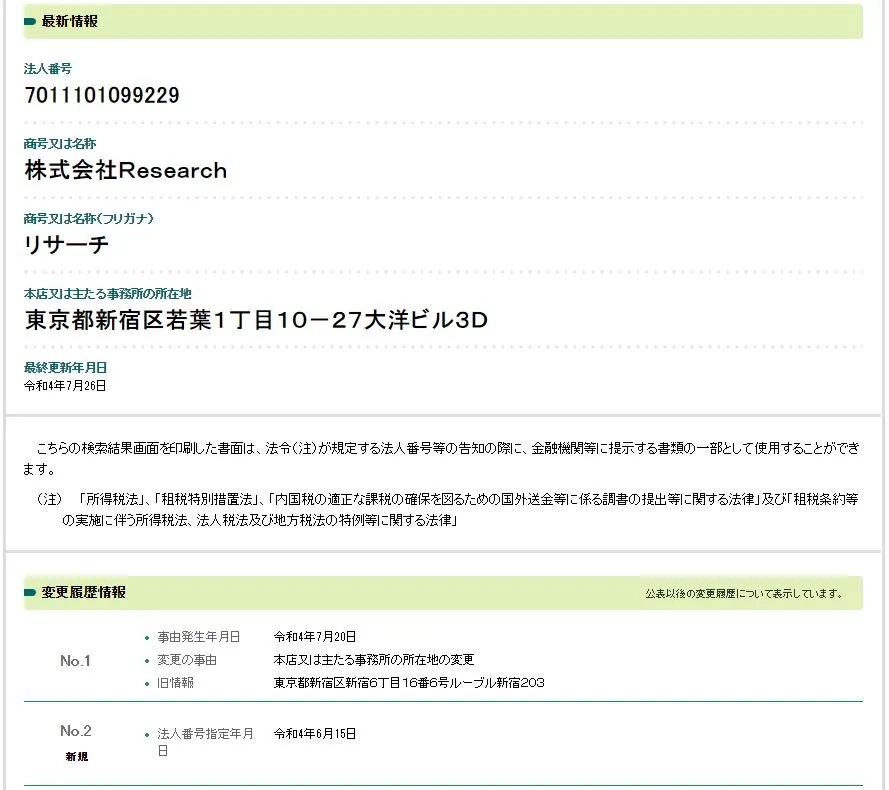The width and height of the screenshot is (889, 790).
Task: Click the address 東京都新宿区若葉1丁目10-27大洋ビル3D
Action: click(256, 320)
